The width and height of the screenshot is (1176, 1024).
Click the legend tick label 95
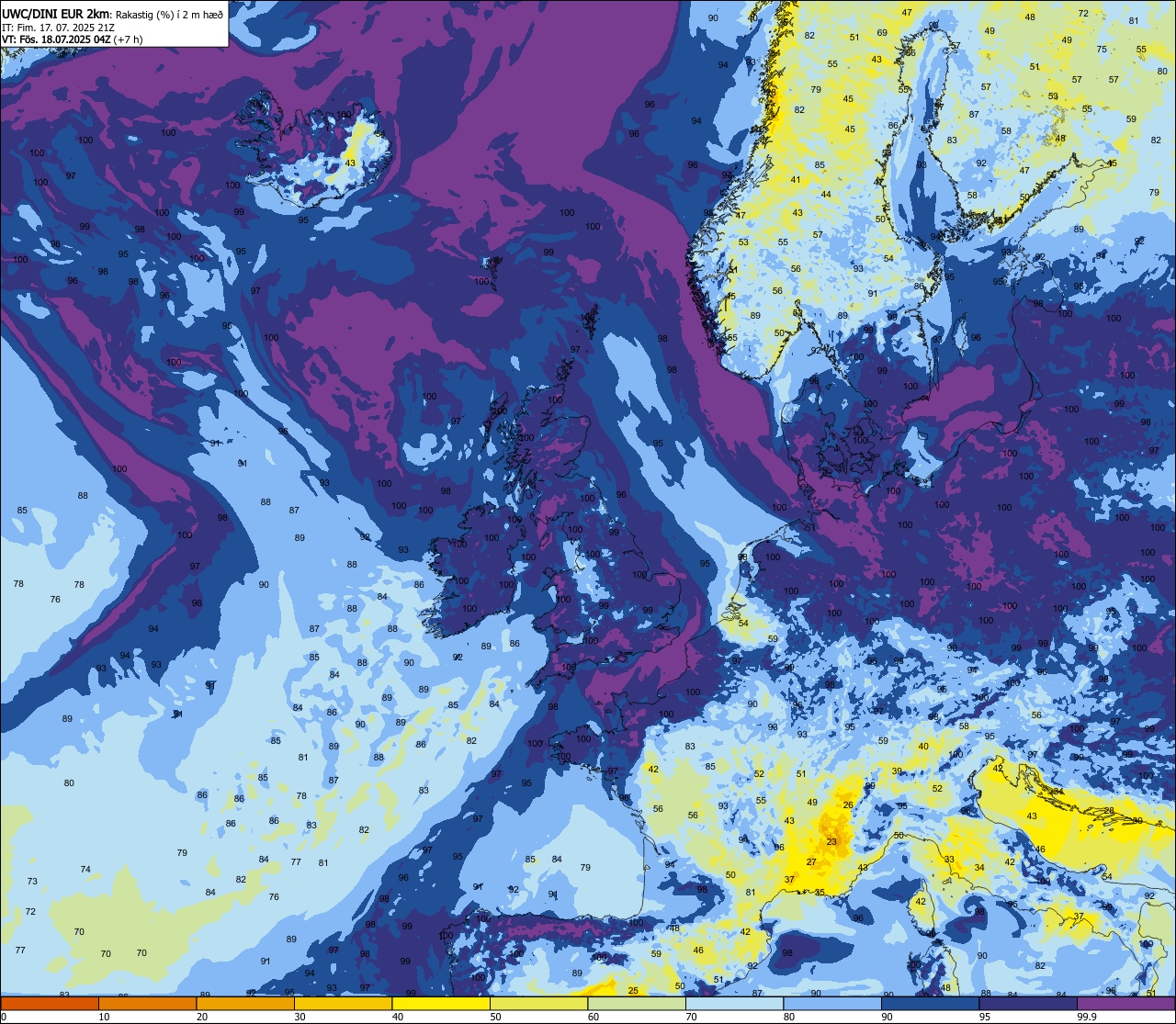pyautogui.click(x=986, y=1017)
